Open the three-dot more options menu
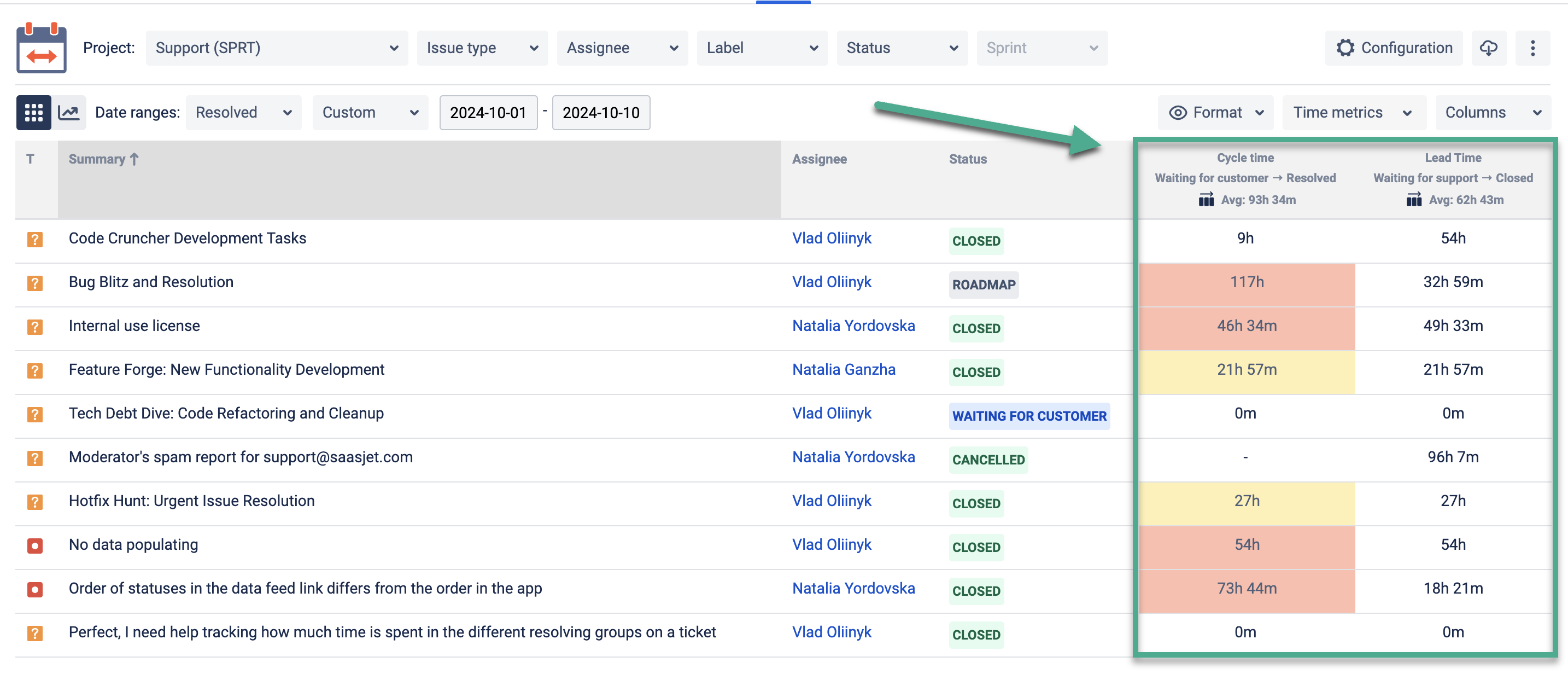The width and height of the screenshot is (1568, 674). [x=1532, y=48]
